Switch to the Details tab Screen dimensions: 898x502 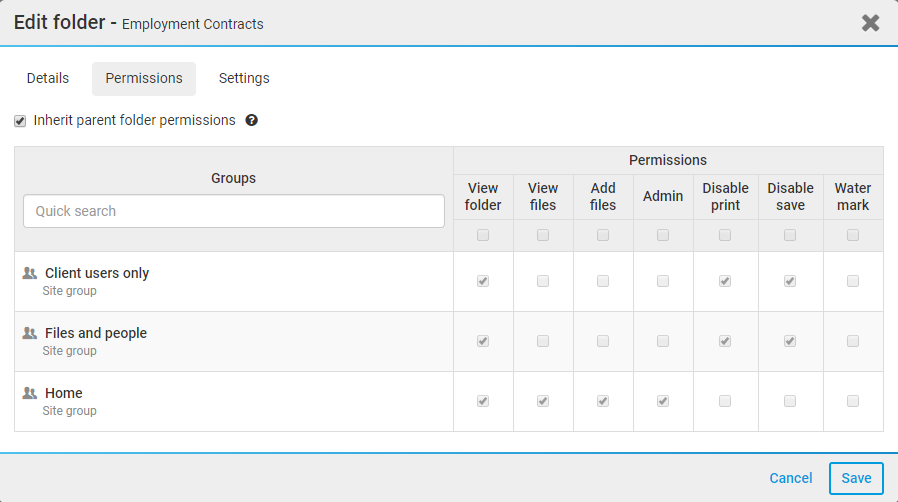48,78
